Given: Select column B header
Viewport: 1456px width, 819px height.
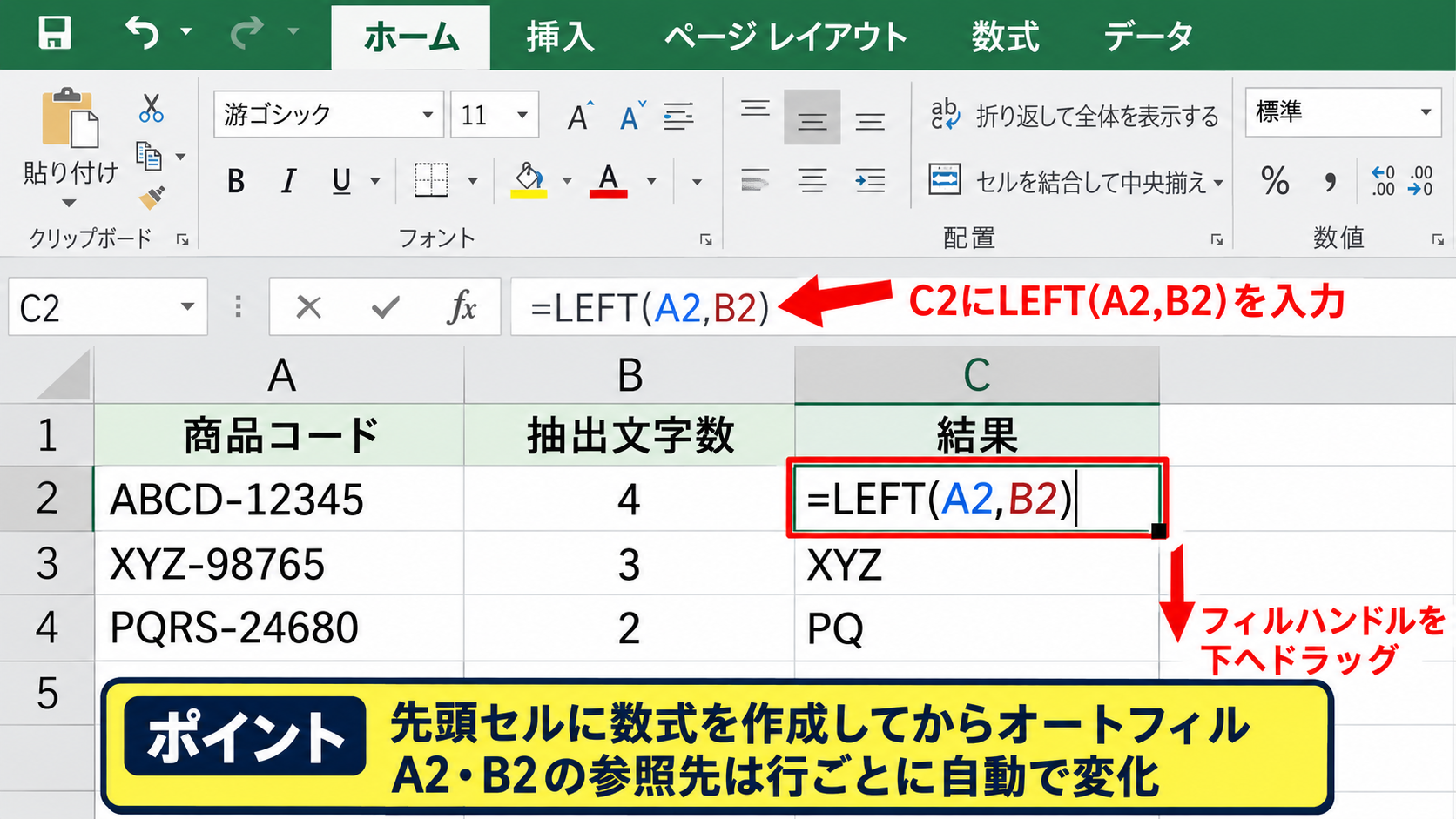Looking at the screenshot, I should click(630, 375).
